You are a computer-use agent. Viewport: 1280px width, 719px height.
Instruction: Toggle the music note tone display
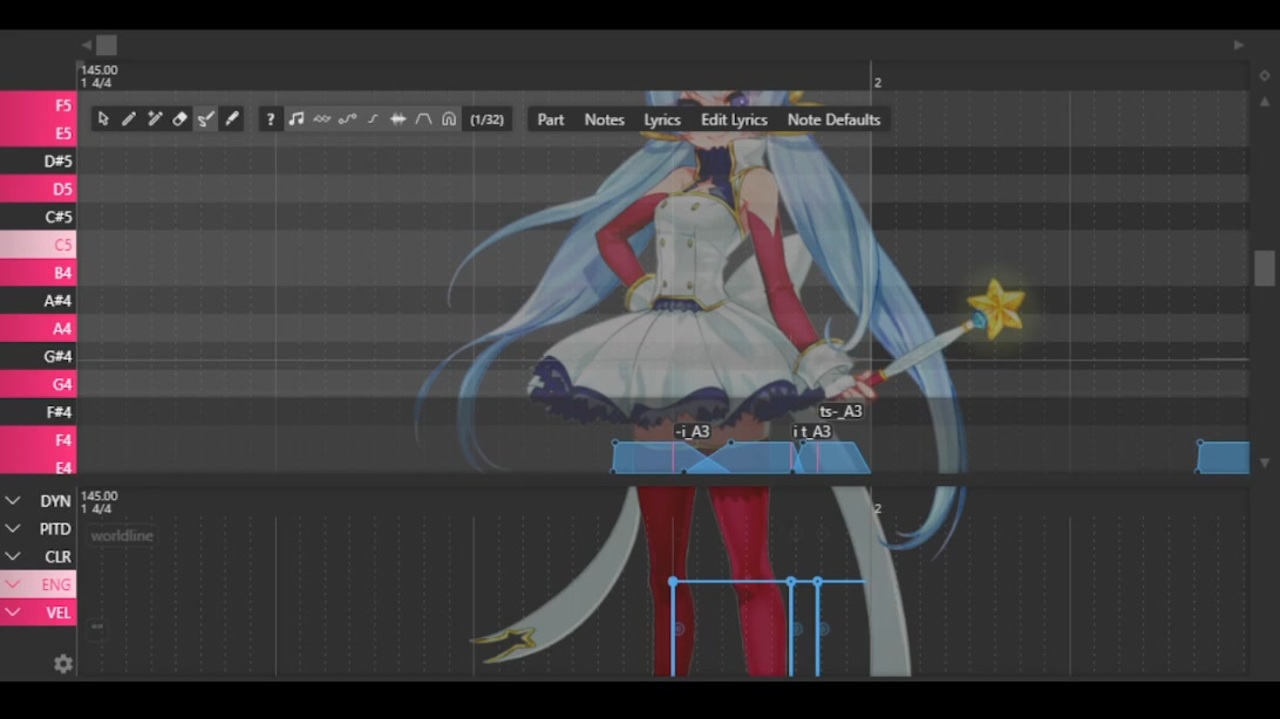coord(296,119)
